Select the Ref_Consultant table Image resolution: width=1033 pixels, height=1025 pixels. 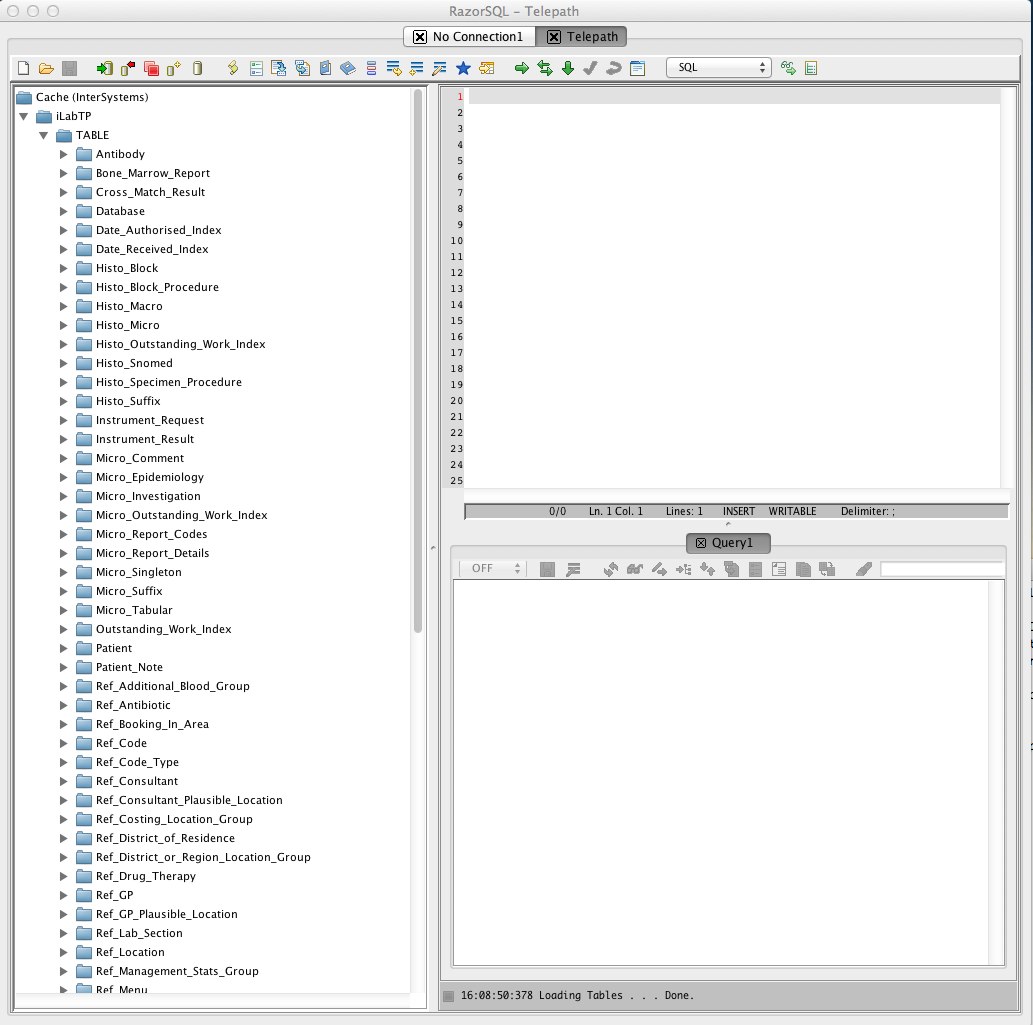point(136,781)
